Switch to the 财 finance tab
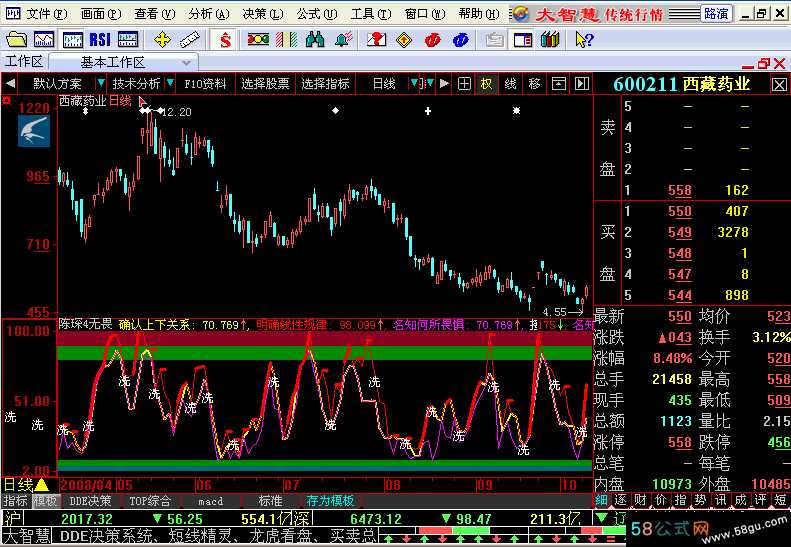The height and width of the screenshot is (547, 791). click(641, 500)
